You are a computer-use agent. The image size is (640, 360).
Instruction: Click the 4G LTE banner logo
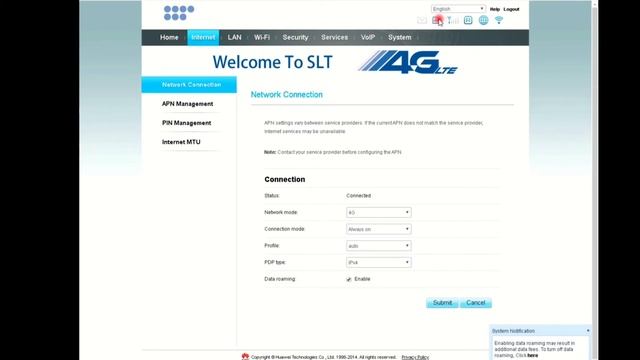[408, 62]
